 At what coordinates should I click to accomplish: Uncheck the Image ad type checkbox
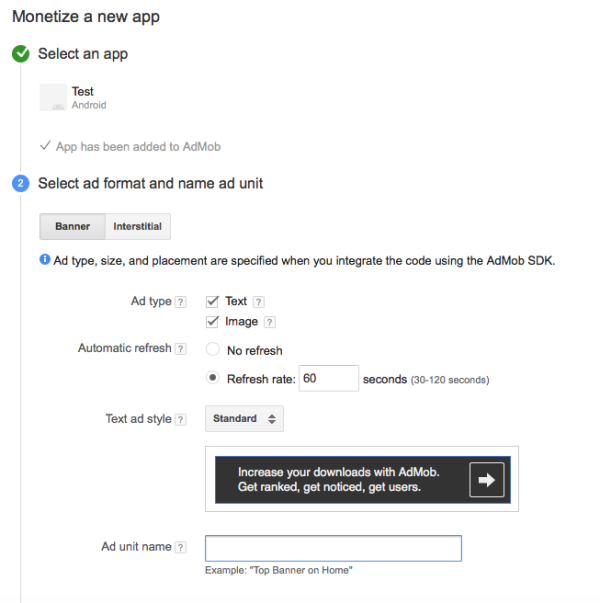coord(212,321)
